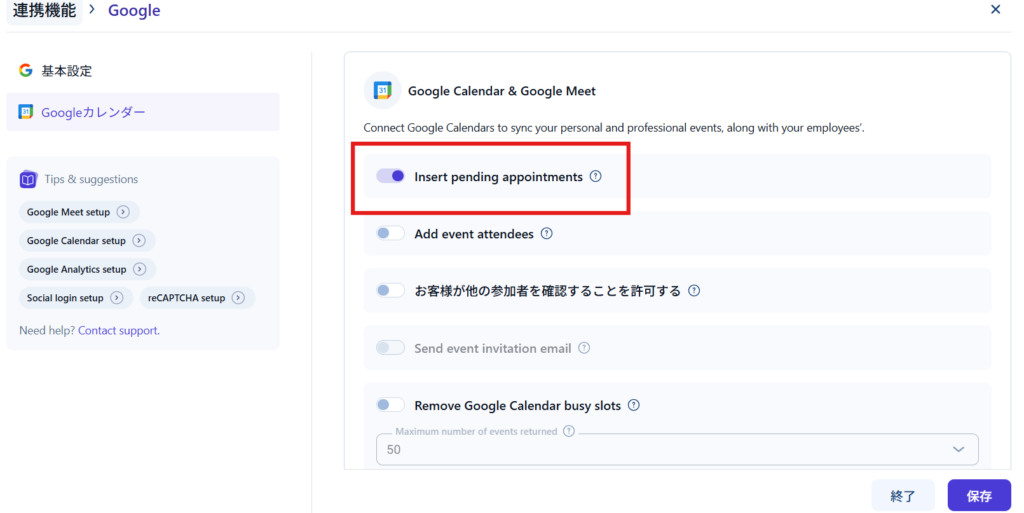Click help icon for Maximum number of events returned

pos(569,431)
